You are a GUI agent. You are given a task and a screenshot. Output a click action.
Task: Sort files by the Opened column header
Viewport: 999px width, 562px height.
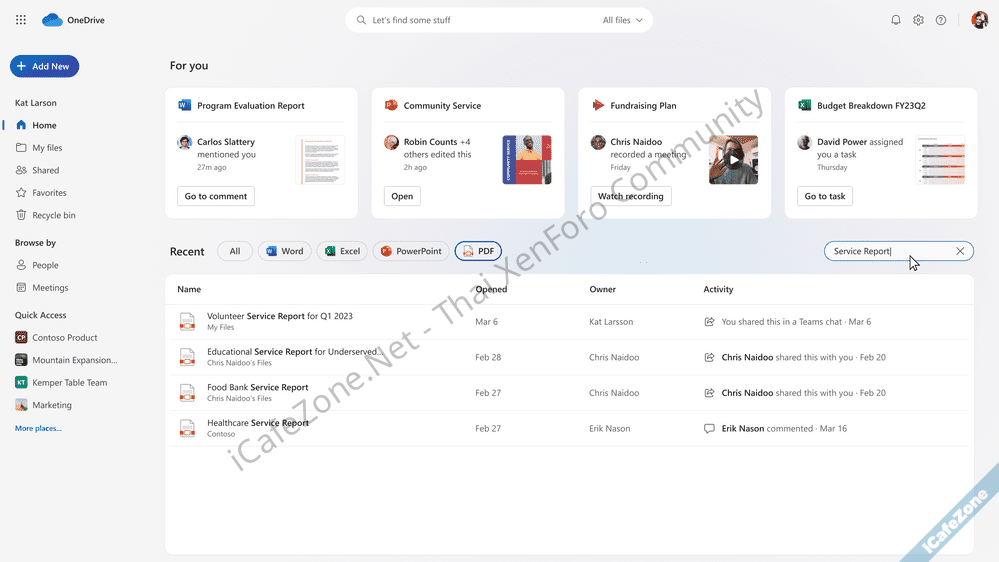point(491,289)
